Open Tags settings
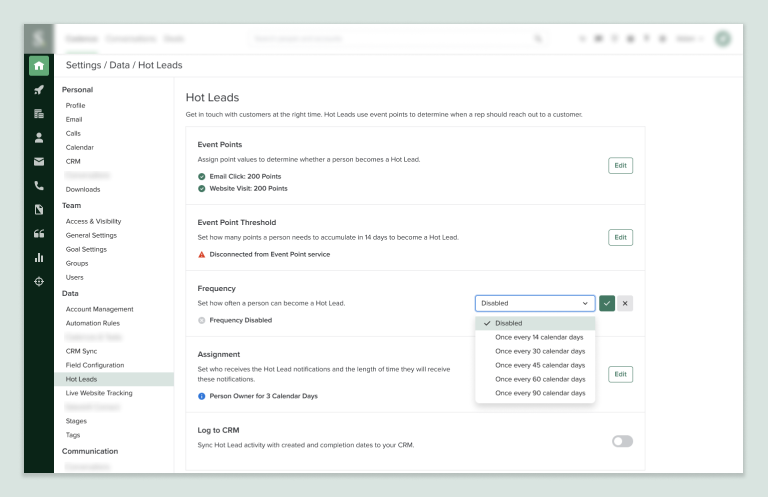Screen dimensions: 768x497 73,435
